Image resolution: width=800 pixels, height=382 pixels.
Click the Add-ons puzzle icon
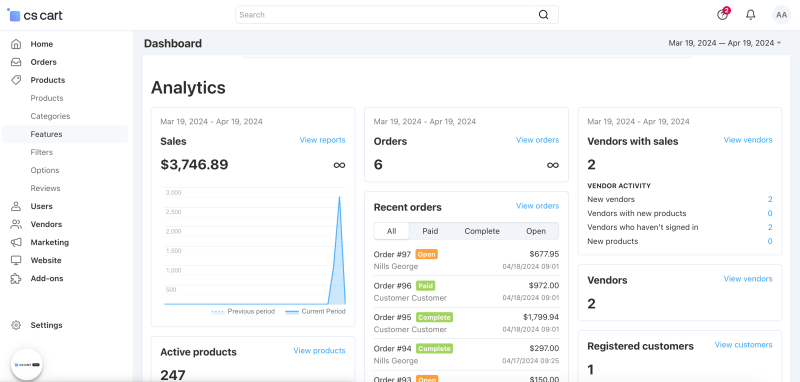tap(16, 278)
